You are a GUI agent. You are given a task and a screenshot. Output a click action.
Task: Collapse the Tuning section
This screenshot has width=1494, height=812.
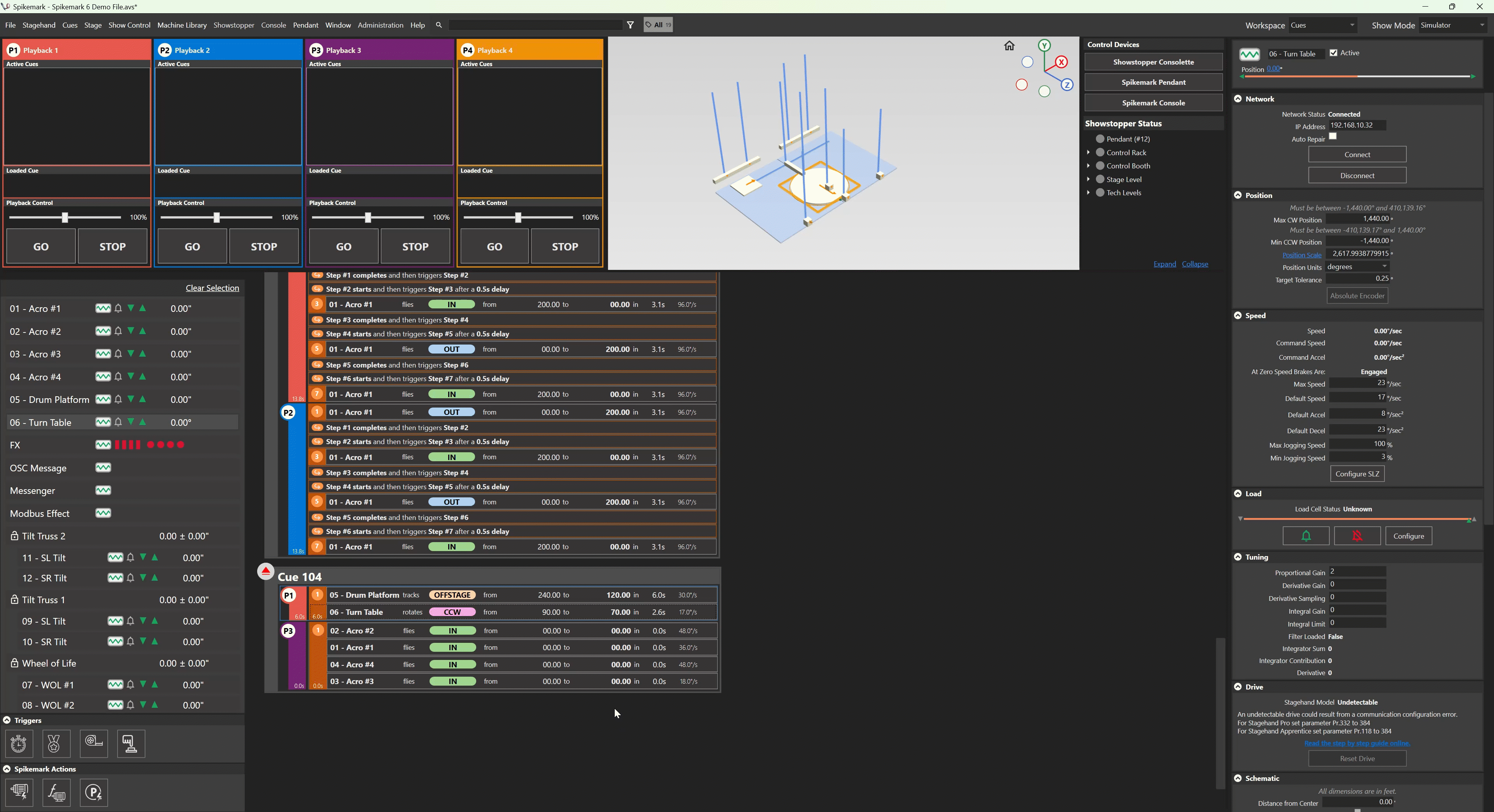tap(1238, 557)
